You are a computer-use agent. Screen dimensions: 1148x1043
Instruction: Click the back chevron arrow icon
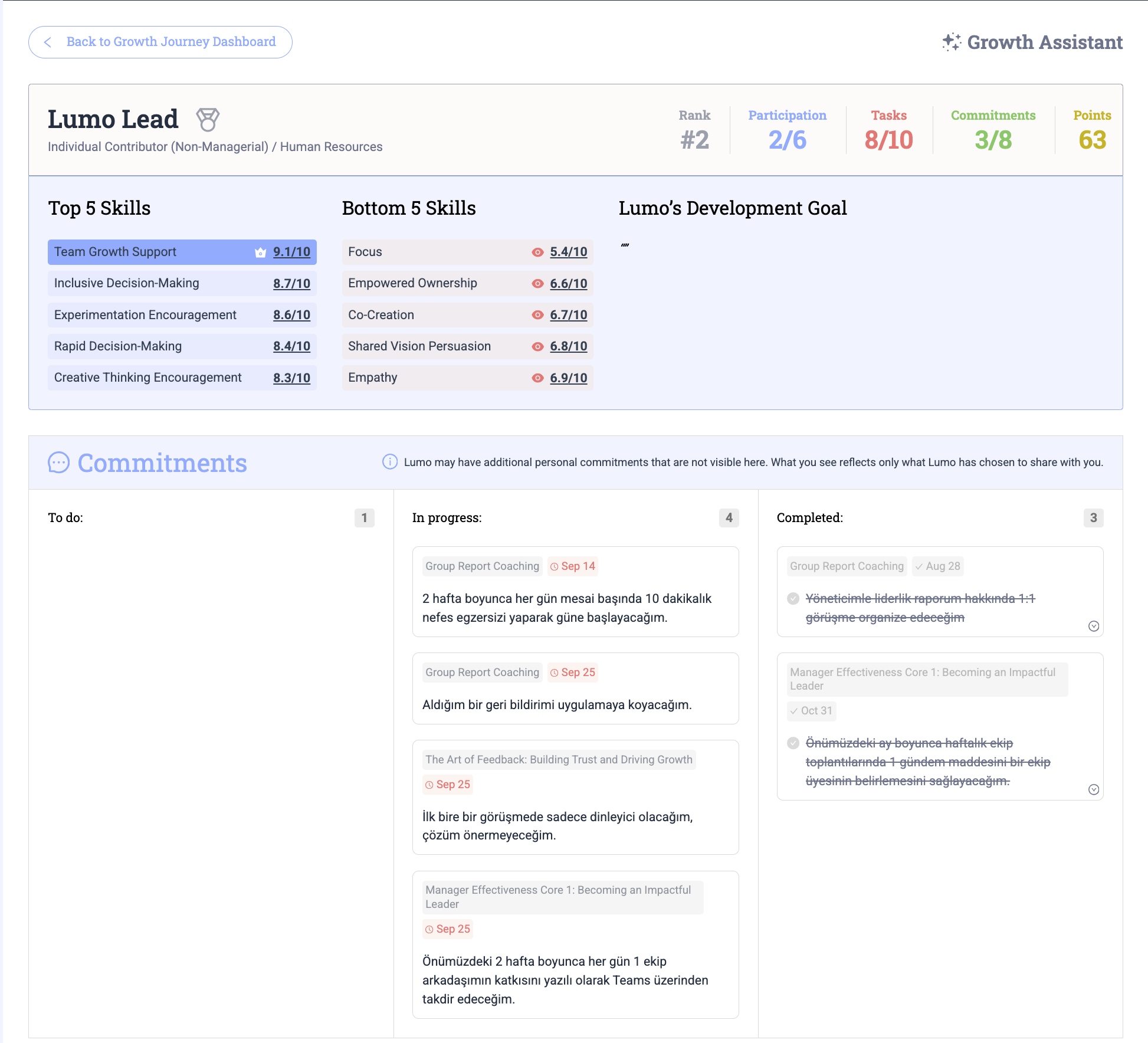pyautogui.click(x=48, y=42)
